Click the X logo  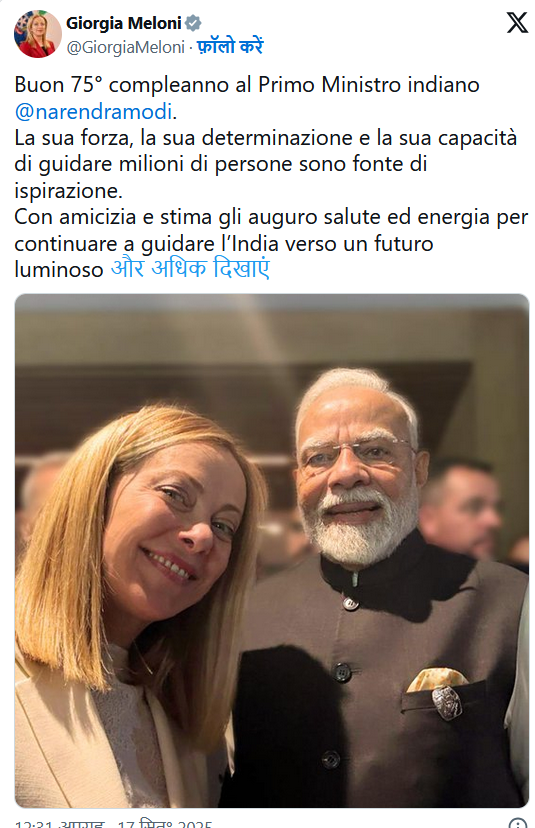(x=517, y=23)
